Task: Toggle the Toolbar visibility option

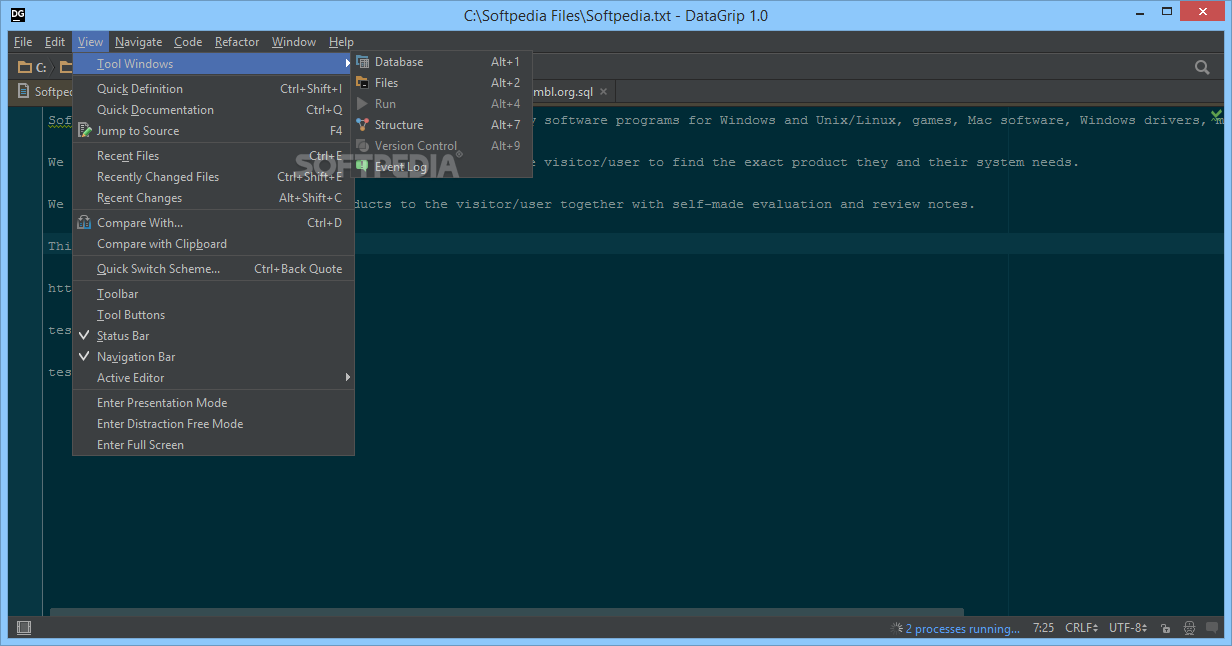Action: [x=214, y=294]
